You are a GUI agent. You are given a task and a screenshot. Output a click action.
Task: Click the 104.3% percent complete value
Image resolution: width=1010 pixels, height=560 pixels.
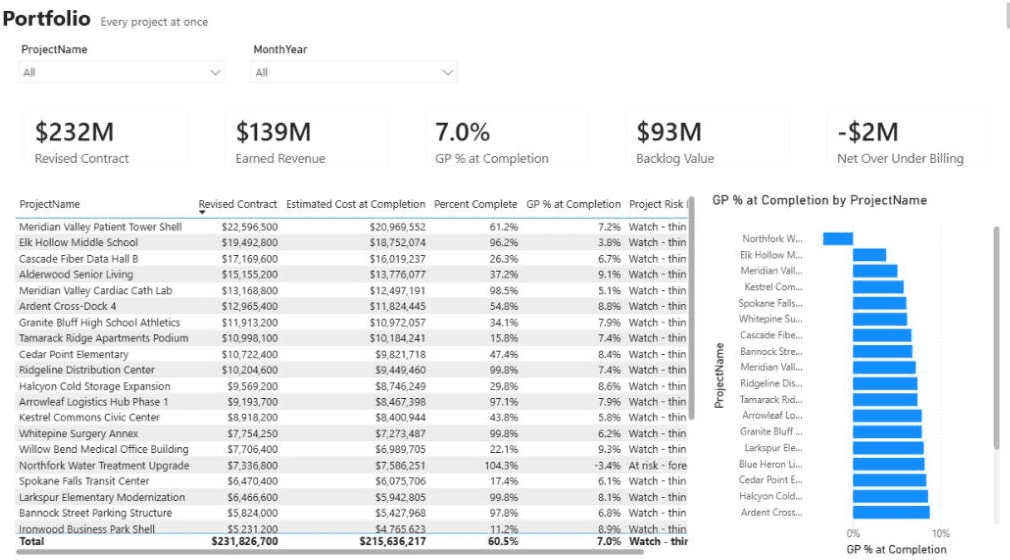point(501,465)
